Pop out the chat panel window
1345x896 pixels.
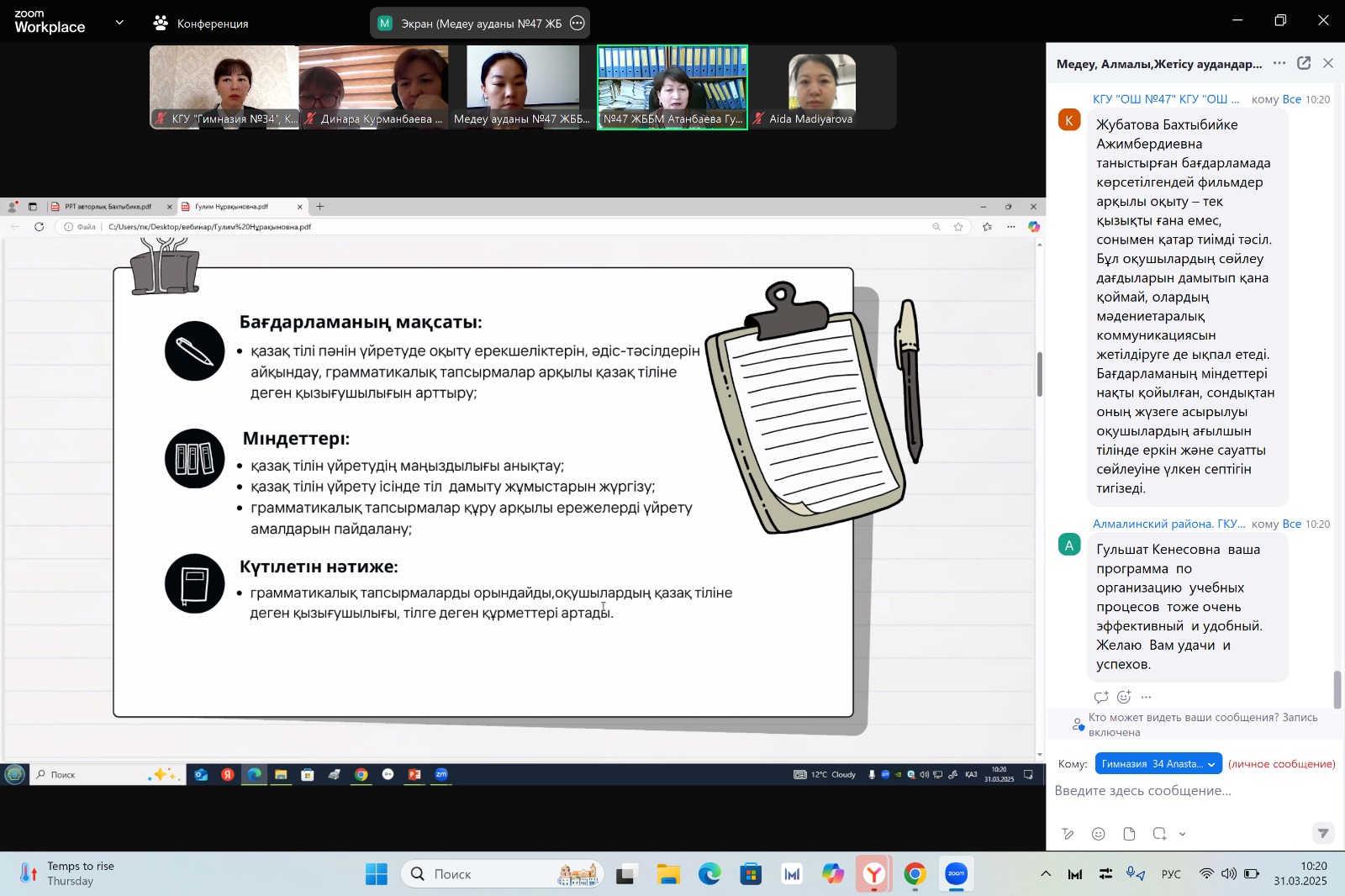[x=1304, y=63]
